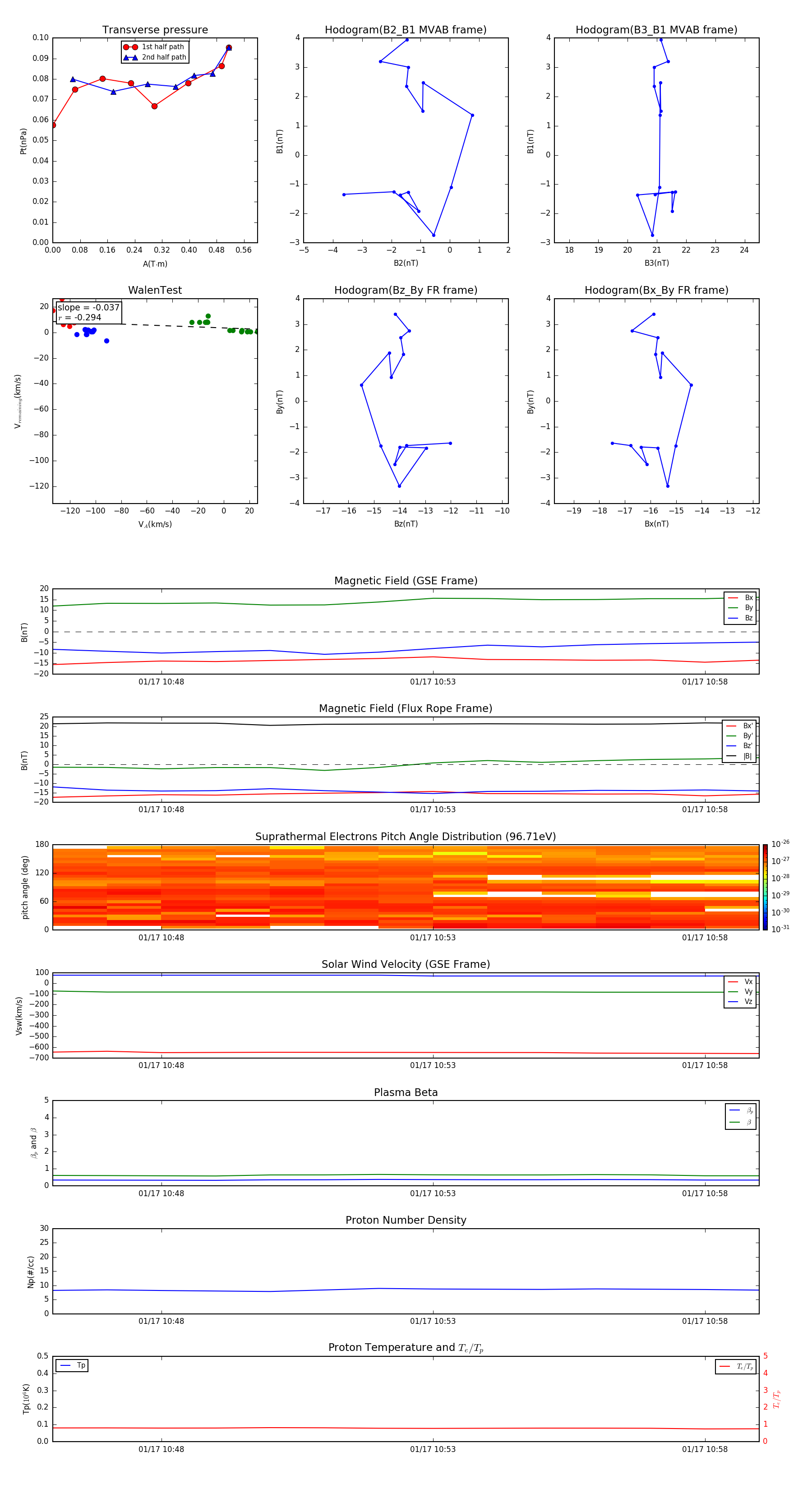
Task: Click the 'WalenTest' plot title
Action: point(155,290)
